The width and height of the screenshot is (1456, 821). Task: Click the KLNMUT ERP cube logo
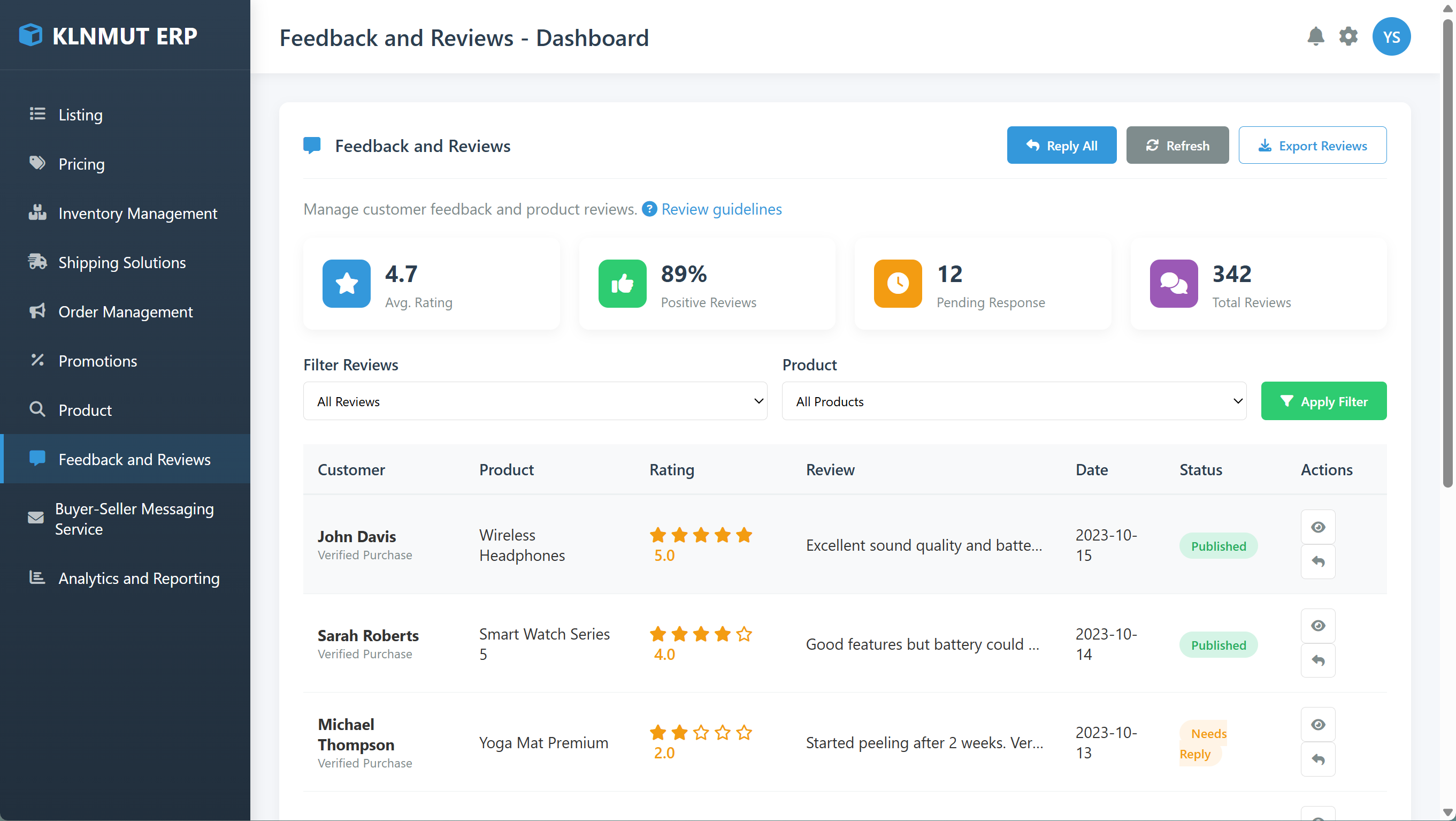click(30, 35)
